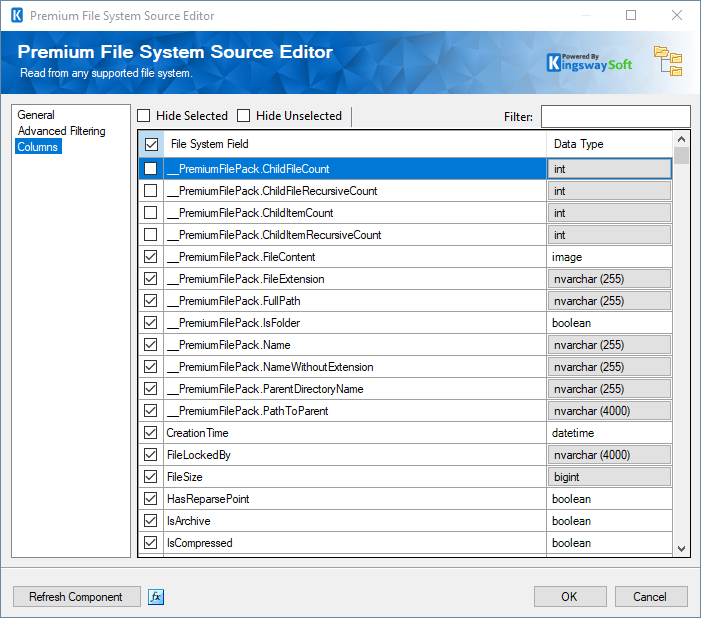Toggle the Hide Unselected checkbox
This screenshot has height=618, width=701.
click(x=244, y=116)
